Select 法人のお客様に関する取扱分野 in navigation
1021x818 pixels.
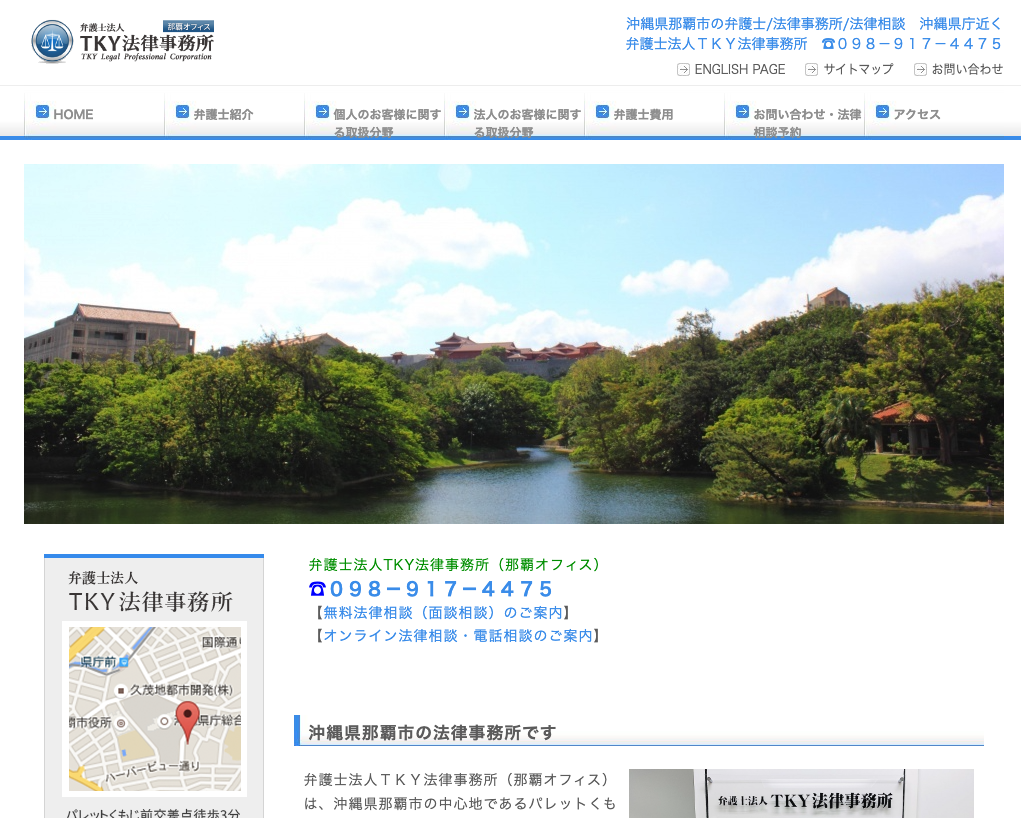coord(526,122)
